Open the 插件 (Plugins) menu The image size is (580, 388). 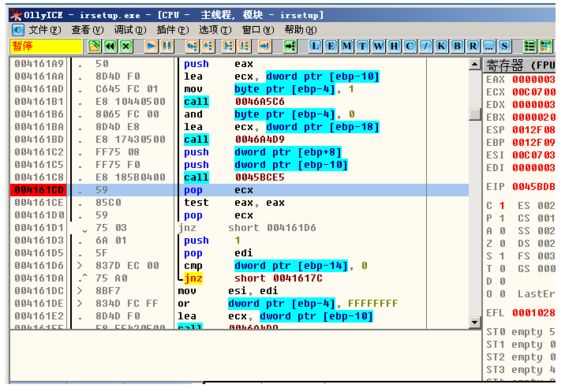point(172,30)
